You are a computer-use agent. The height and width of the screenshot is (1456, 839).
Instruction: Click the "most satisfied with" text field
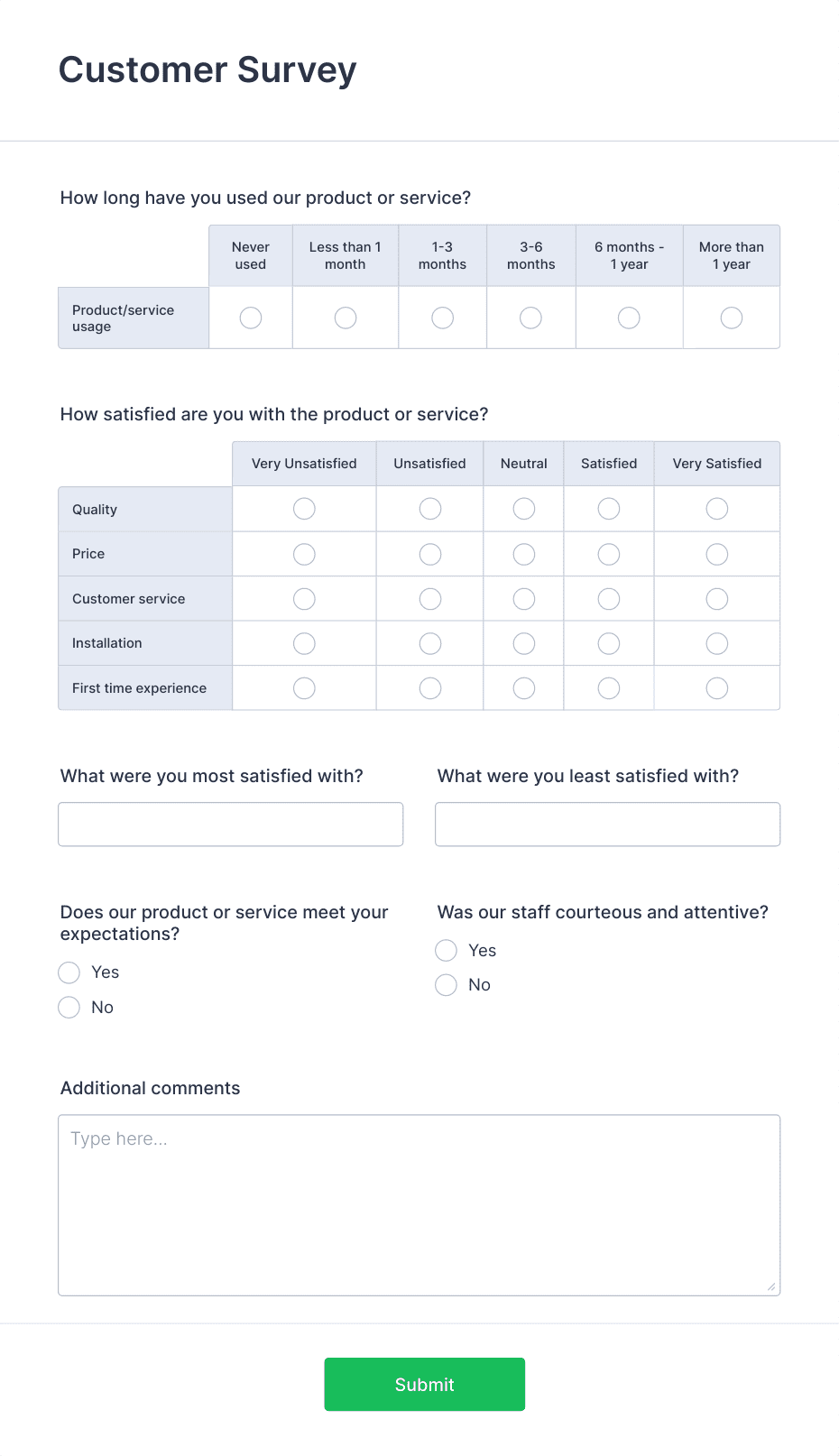click(230, 824)
